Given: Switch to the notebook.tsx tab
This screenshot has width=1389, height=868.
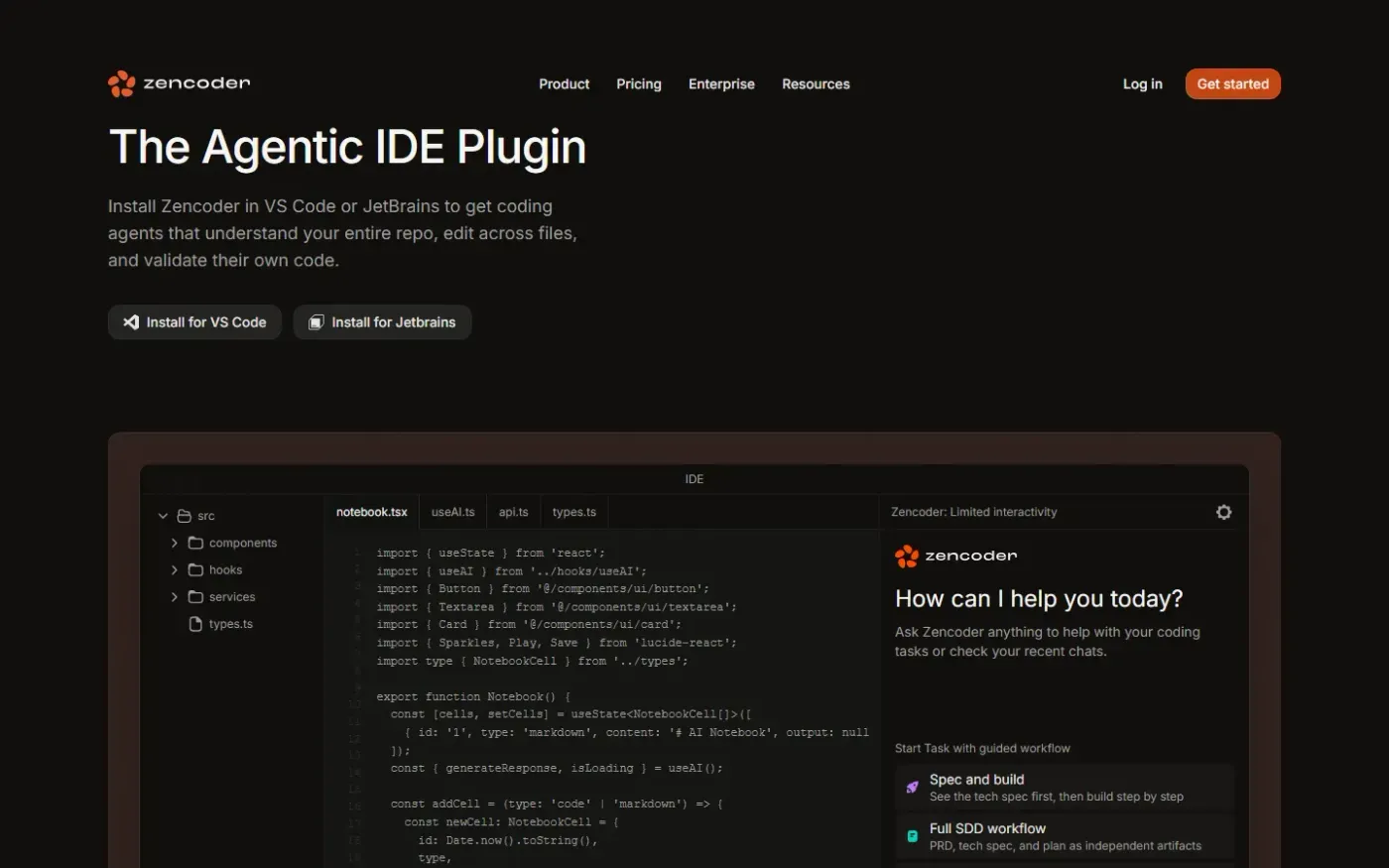Looking at the screenshot, I should pos(371,512).
